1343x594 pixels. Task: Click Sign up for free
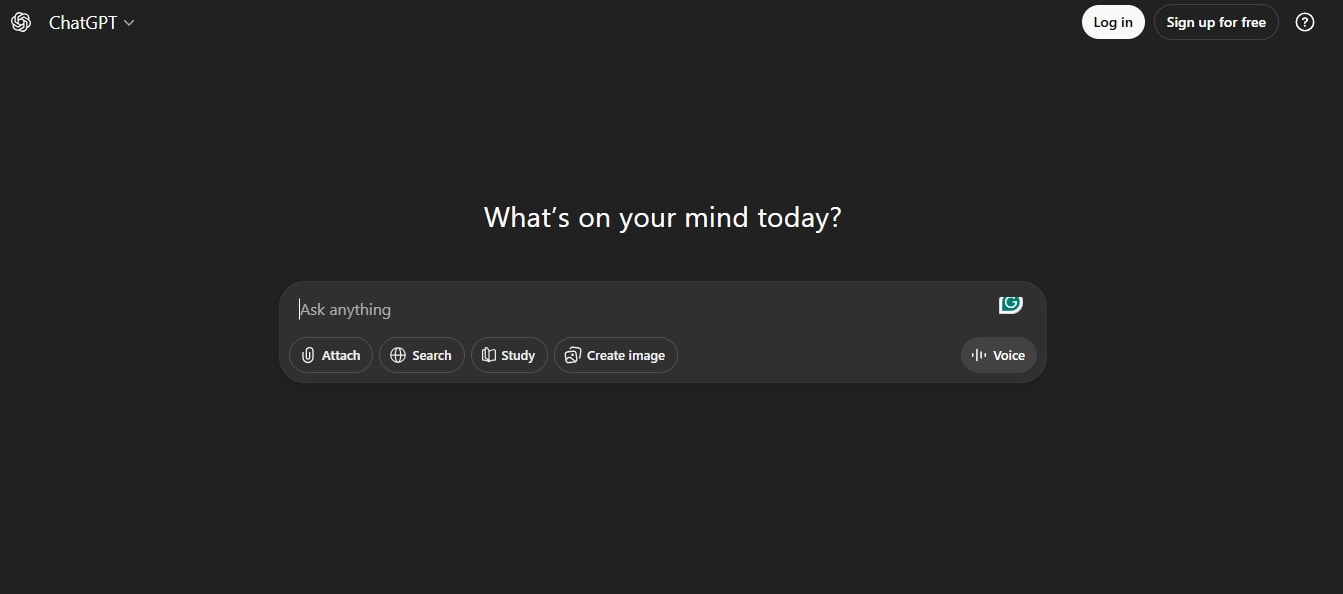(1216, 21)
